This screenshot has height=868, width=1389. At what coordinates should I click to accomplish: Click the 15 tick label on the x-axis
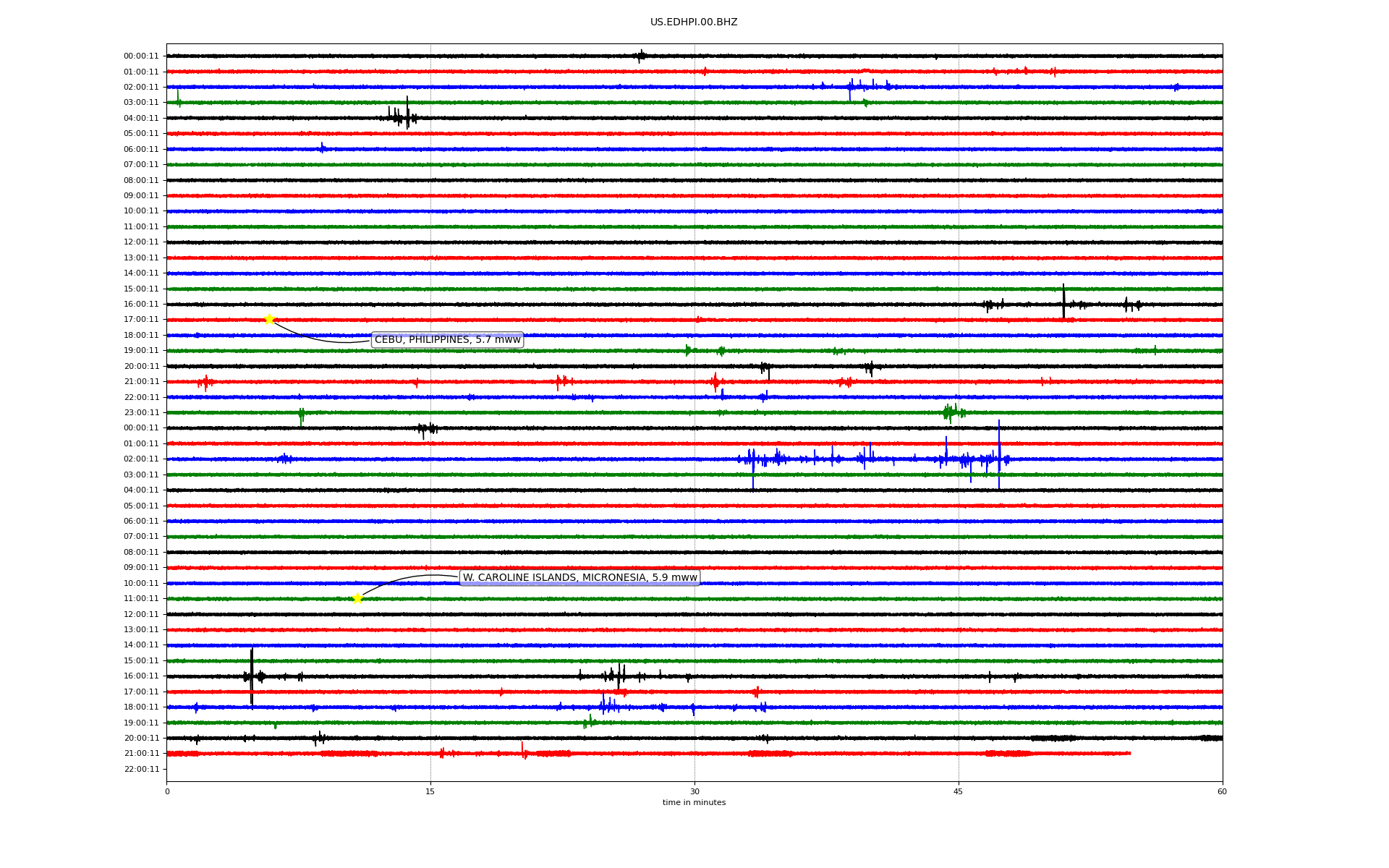pos(430,791)
